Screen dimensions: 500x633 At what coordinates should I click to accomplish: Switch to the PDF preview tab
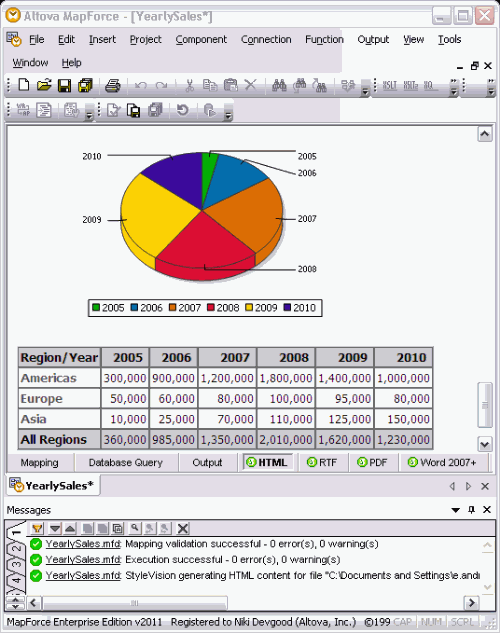[372, 463]
